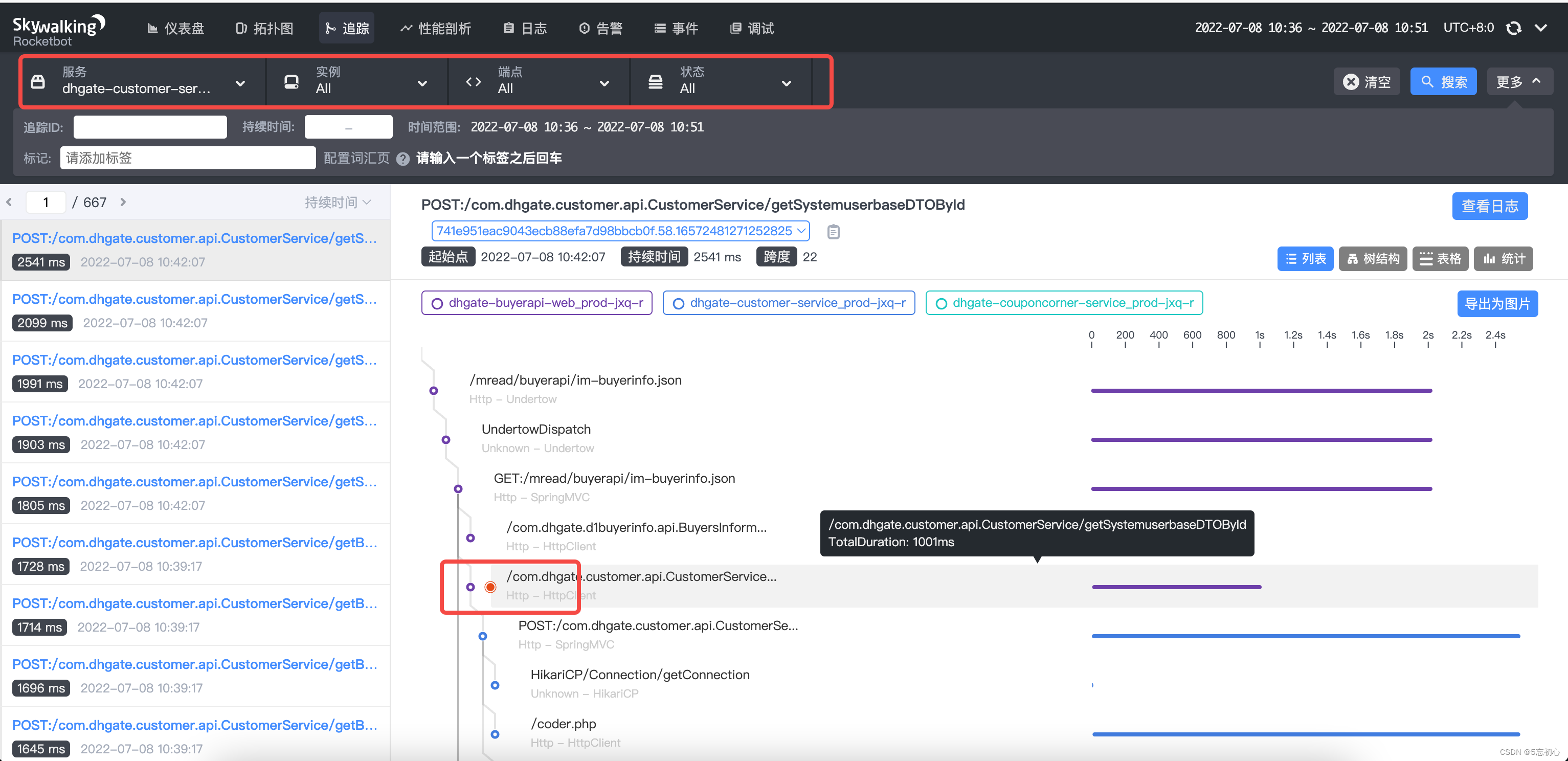Open the 事件 event tab
The height and width of the screenshot is (761, 1568).
click(x=676, y=28)
